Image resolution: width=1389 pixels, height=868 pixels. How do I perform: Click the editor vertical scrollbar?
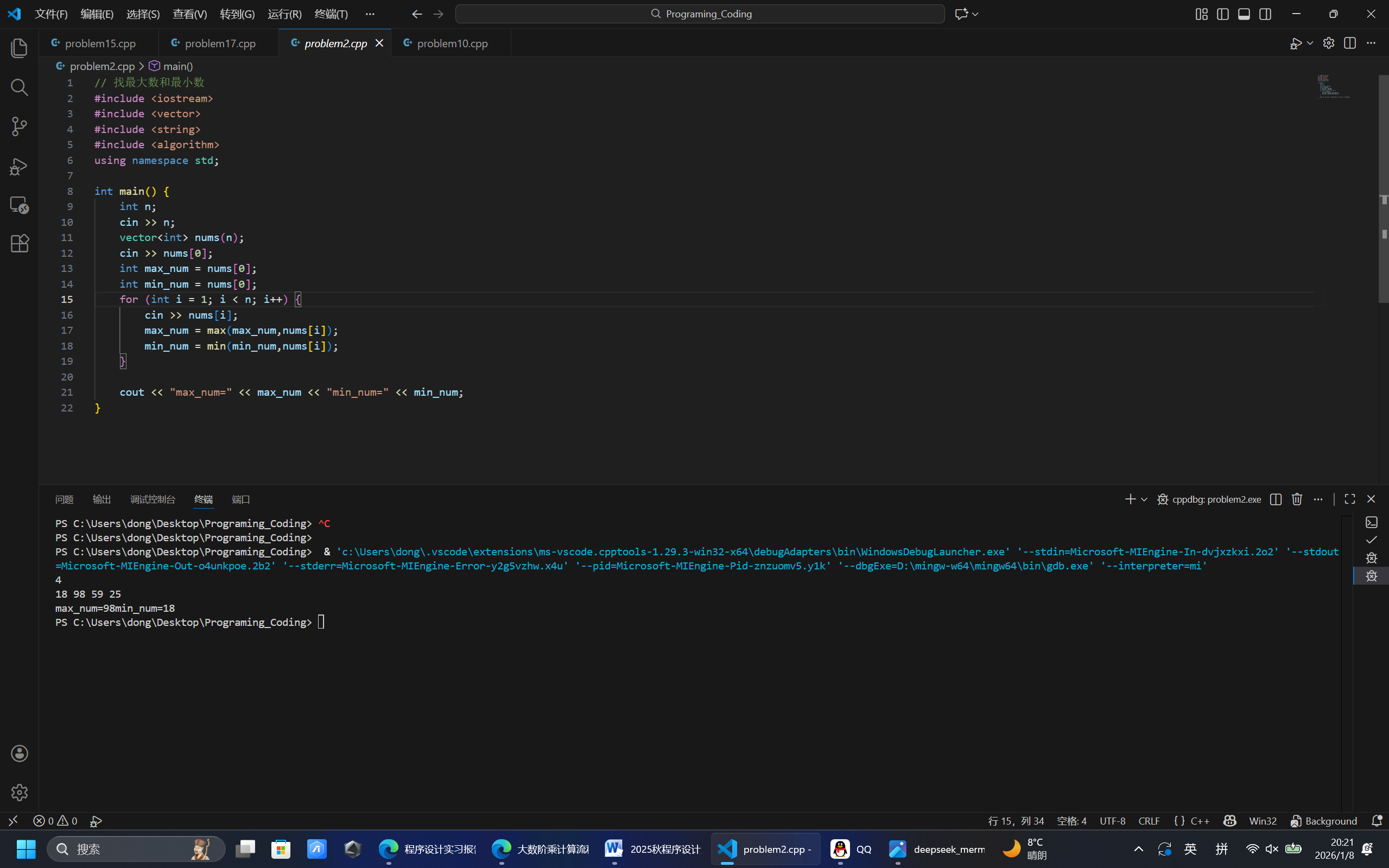click(1383, 188)
